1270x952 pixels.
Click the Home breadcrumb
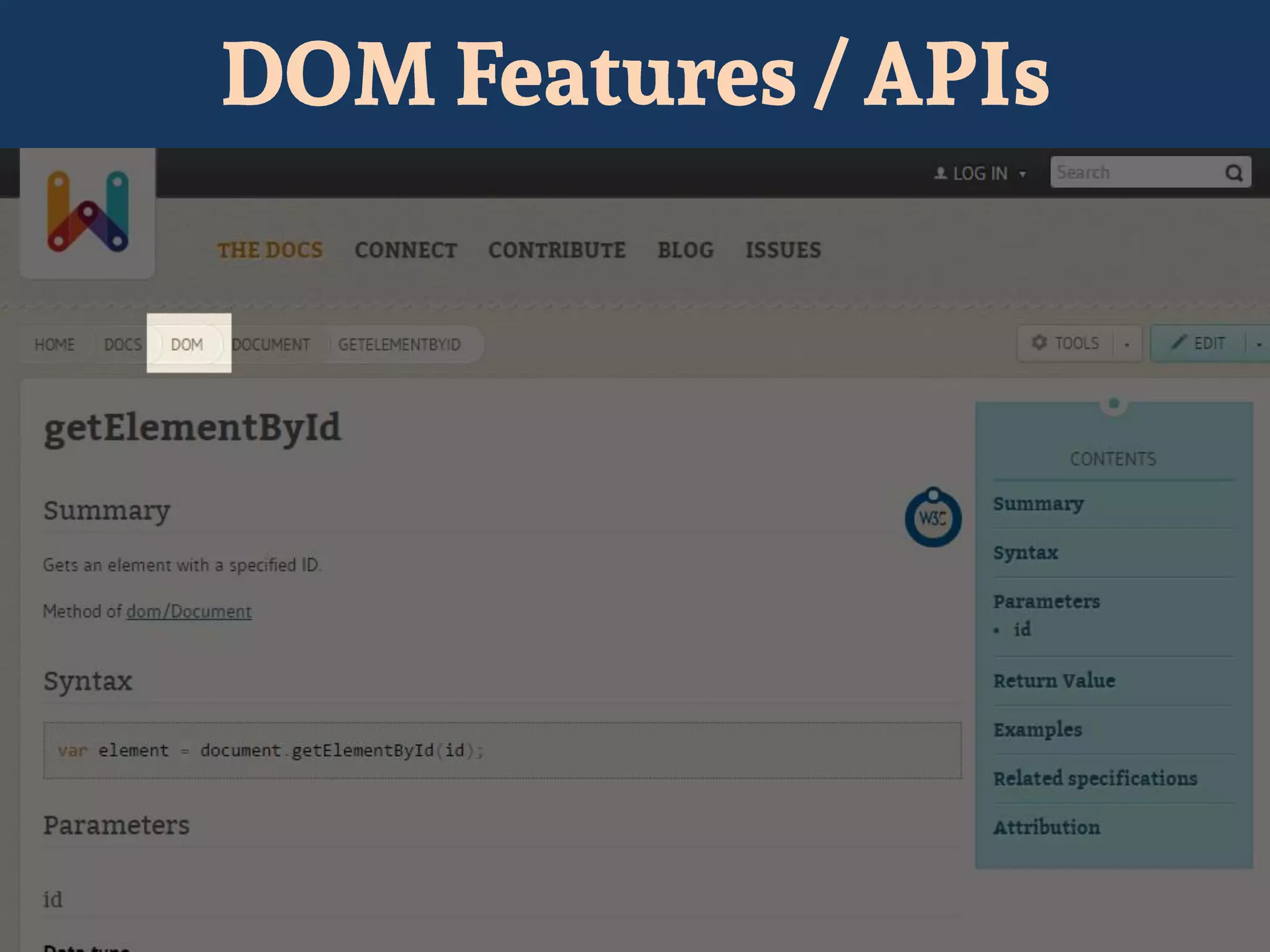(55, 345)
